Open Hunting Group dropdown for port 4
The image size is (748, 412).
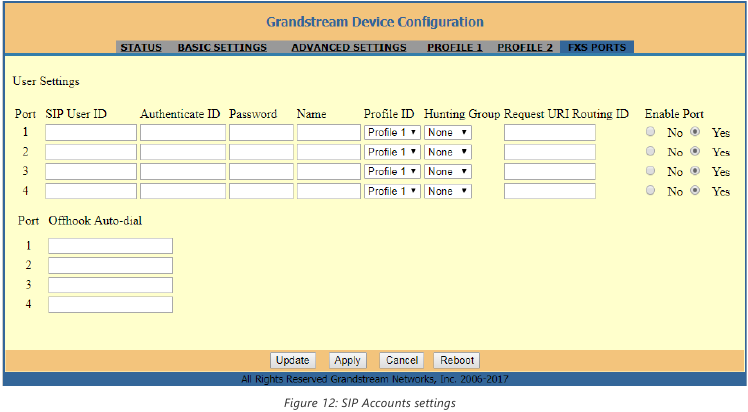447,191
